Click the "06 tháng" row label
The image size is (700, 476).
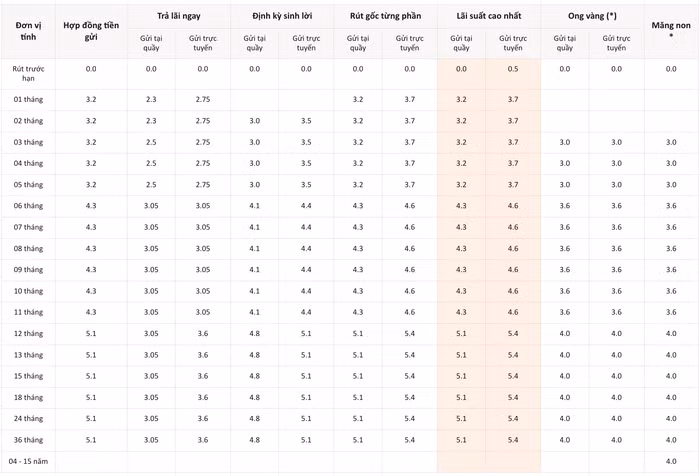tap(27, 206)
